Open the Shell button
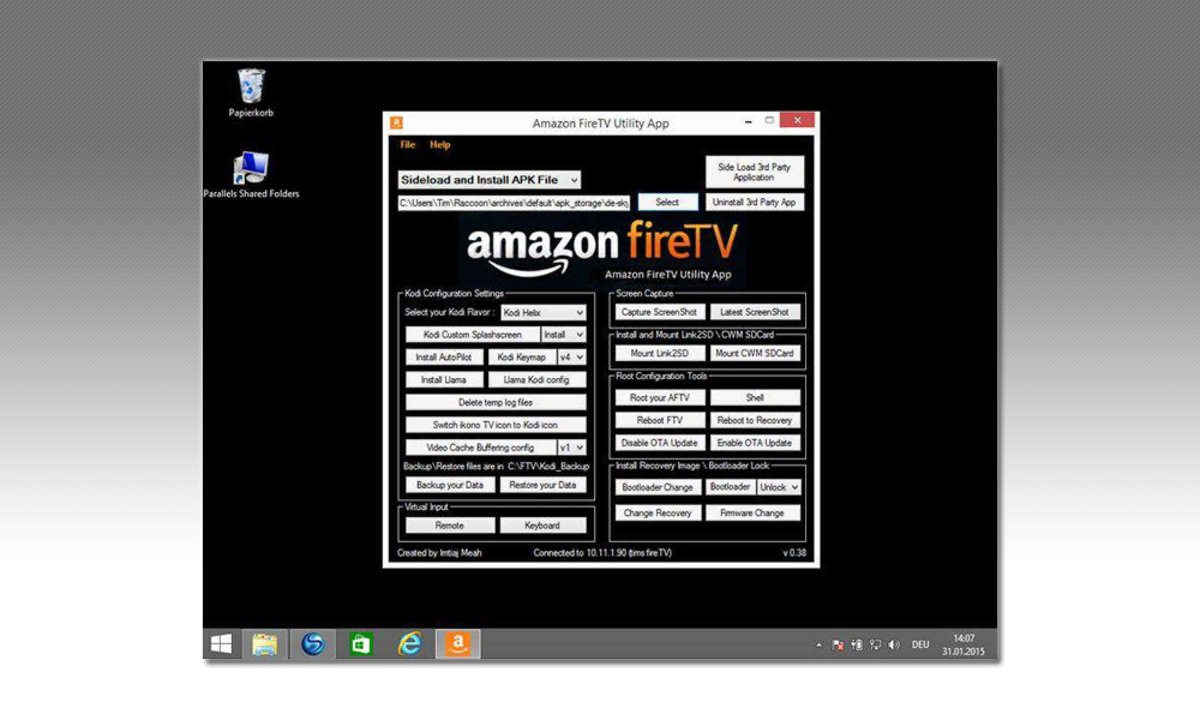Viewport: 1200px width, 720px height. click(x=755, y=398)
